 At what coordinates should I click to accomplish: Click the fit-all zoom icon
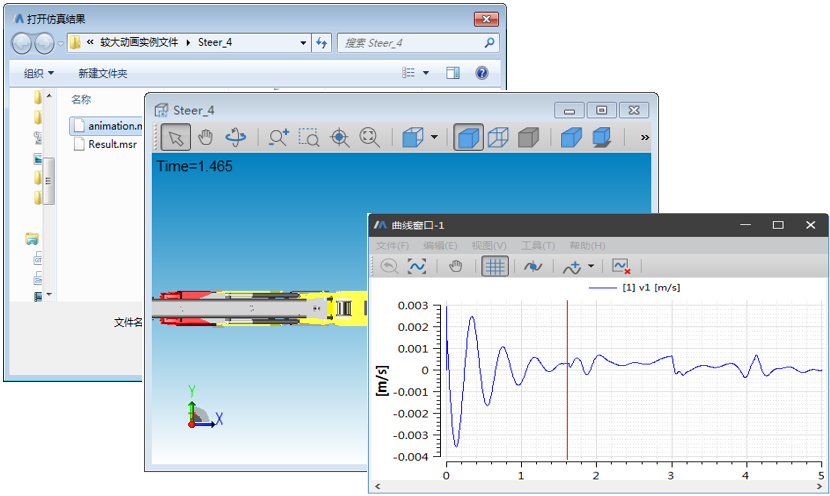(x=370, y=137)
